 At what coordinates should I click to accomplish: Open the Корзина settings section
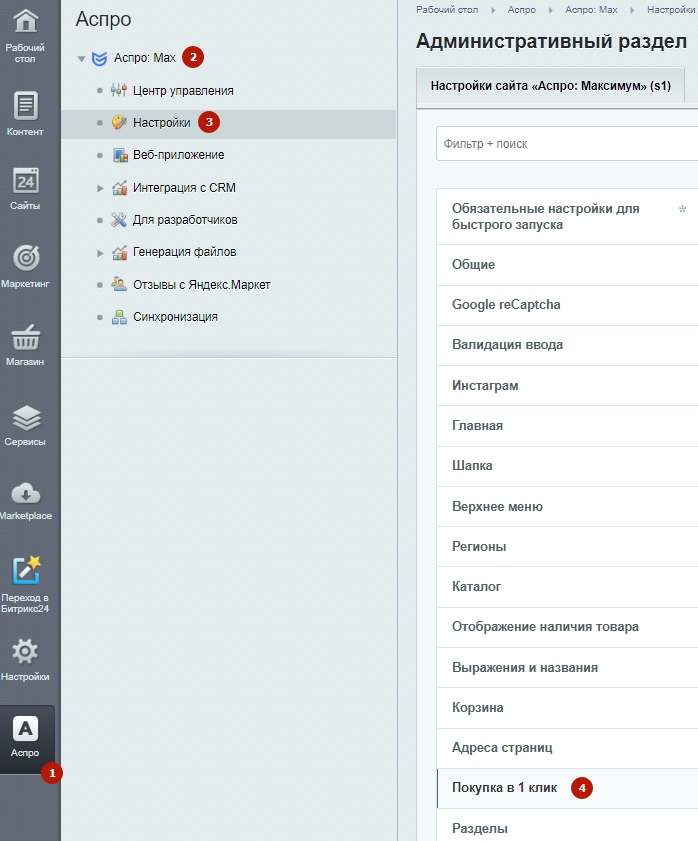tap(567, 708)
